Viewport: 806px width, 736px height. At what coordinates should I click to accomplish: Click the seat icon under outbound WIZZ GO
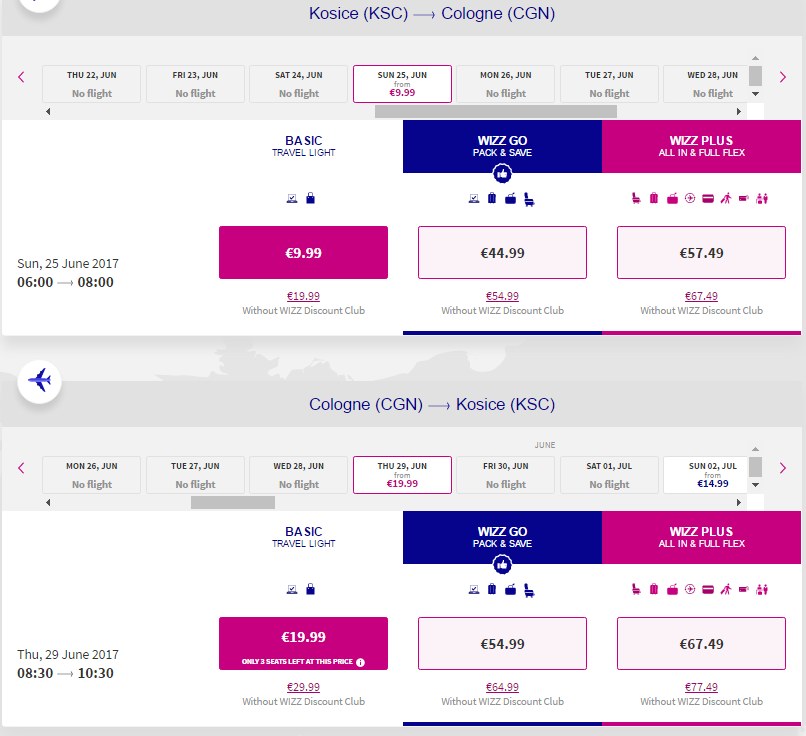point(529,199)
